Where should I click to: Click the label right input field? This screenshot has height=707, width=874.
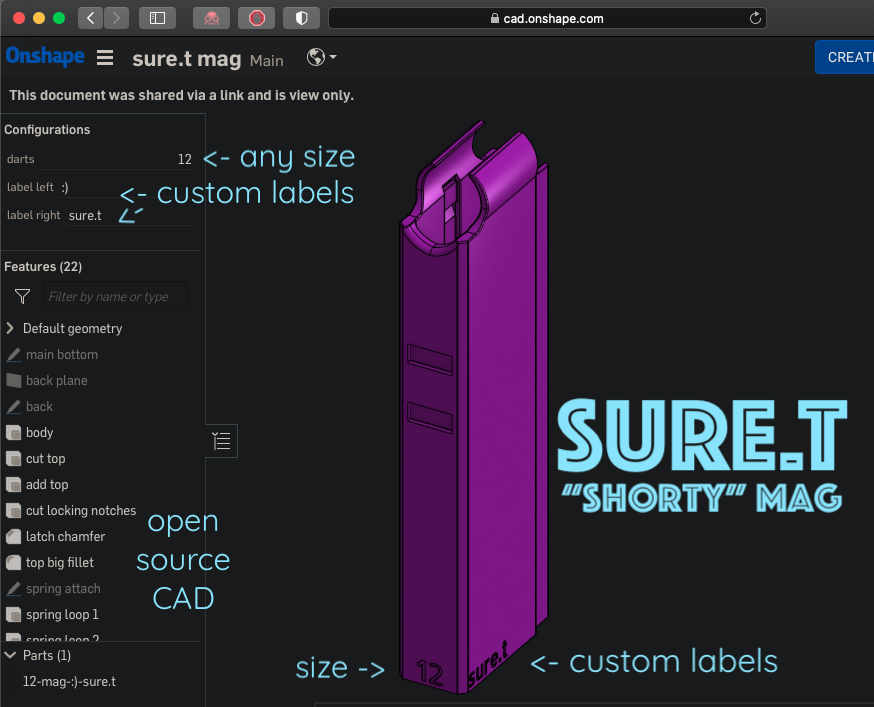(x=130, y=215)
